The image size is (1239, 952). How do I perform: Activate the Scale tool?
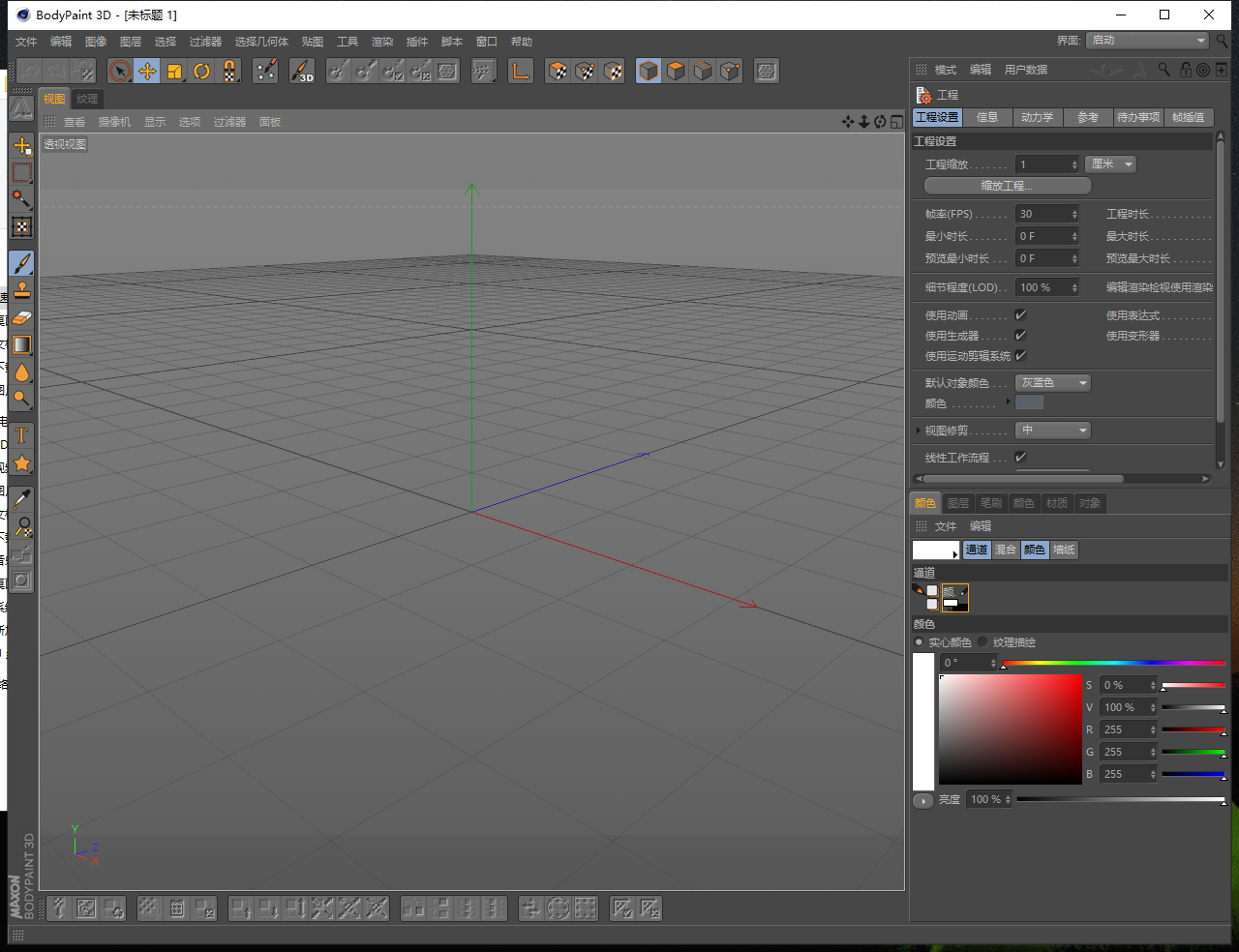click(174, 71)
